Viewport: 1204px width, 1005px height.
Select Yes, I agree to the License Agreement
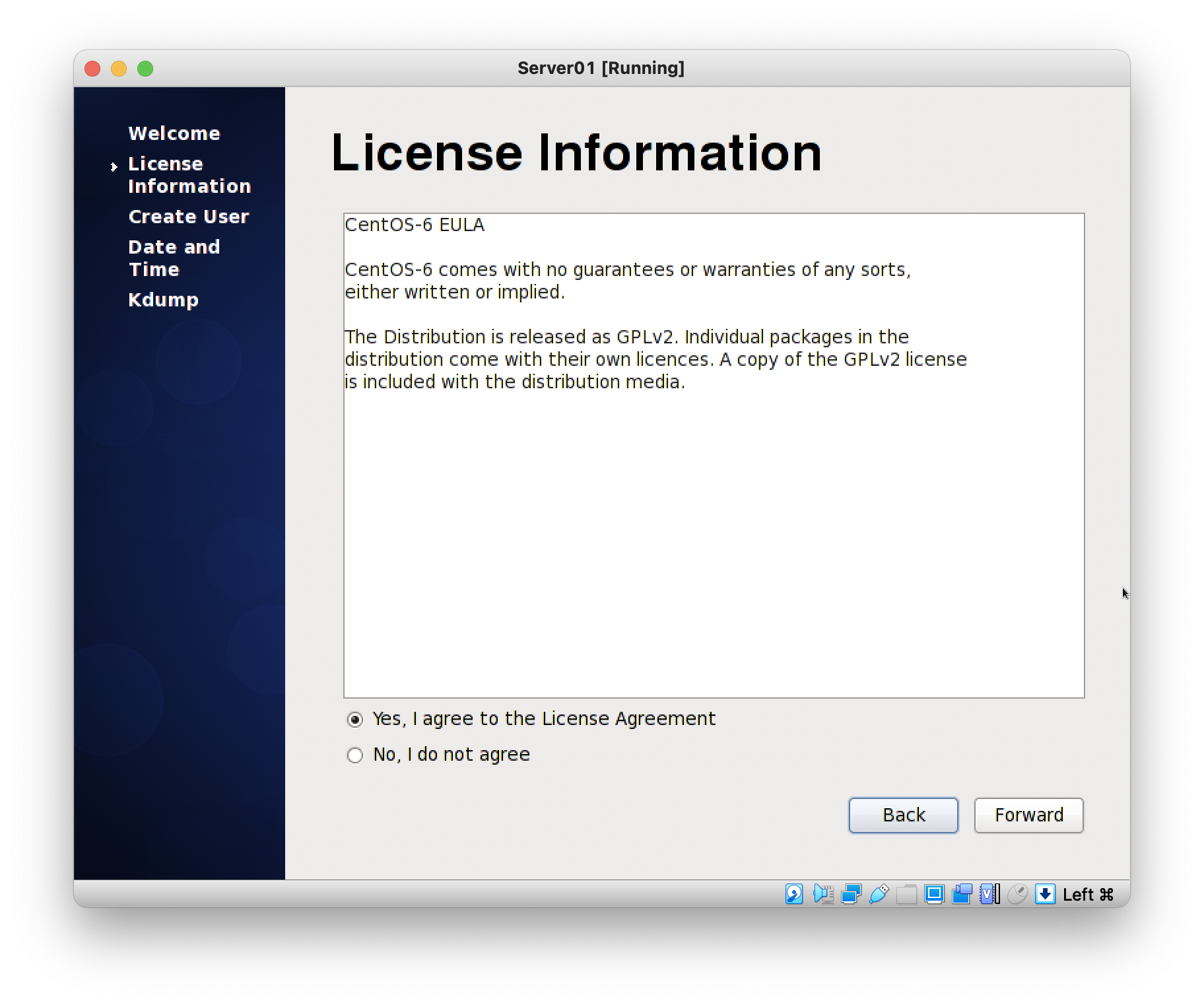(531, 719)
